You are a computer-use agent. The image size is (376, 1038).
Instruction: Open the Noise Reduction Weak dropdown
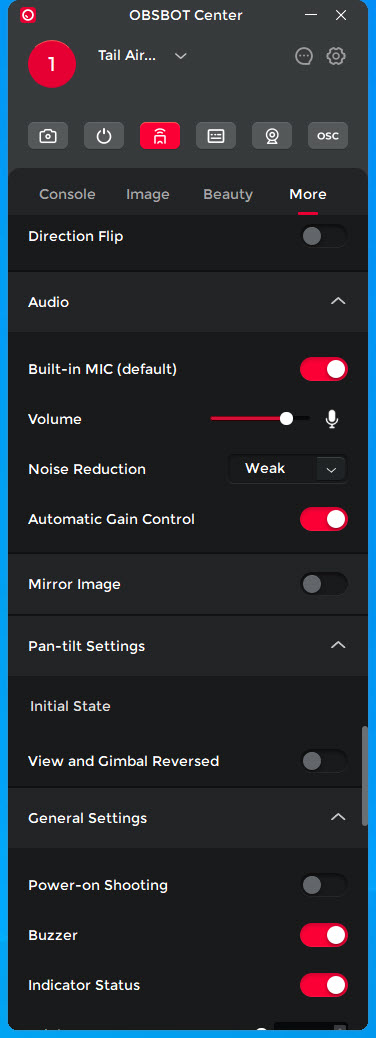[x=288, y=469]
